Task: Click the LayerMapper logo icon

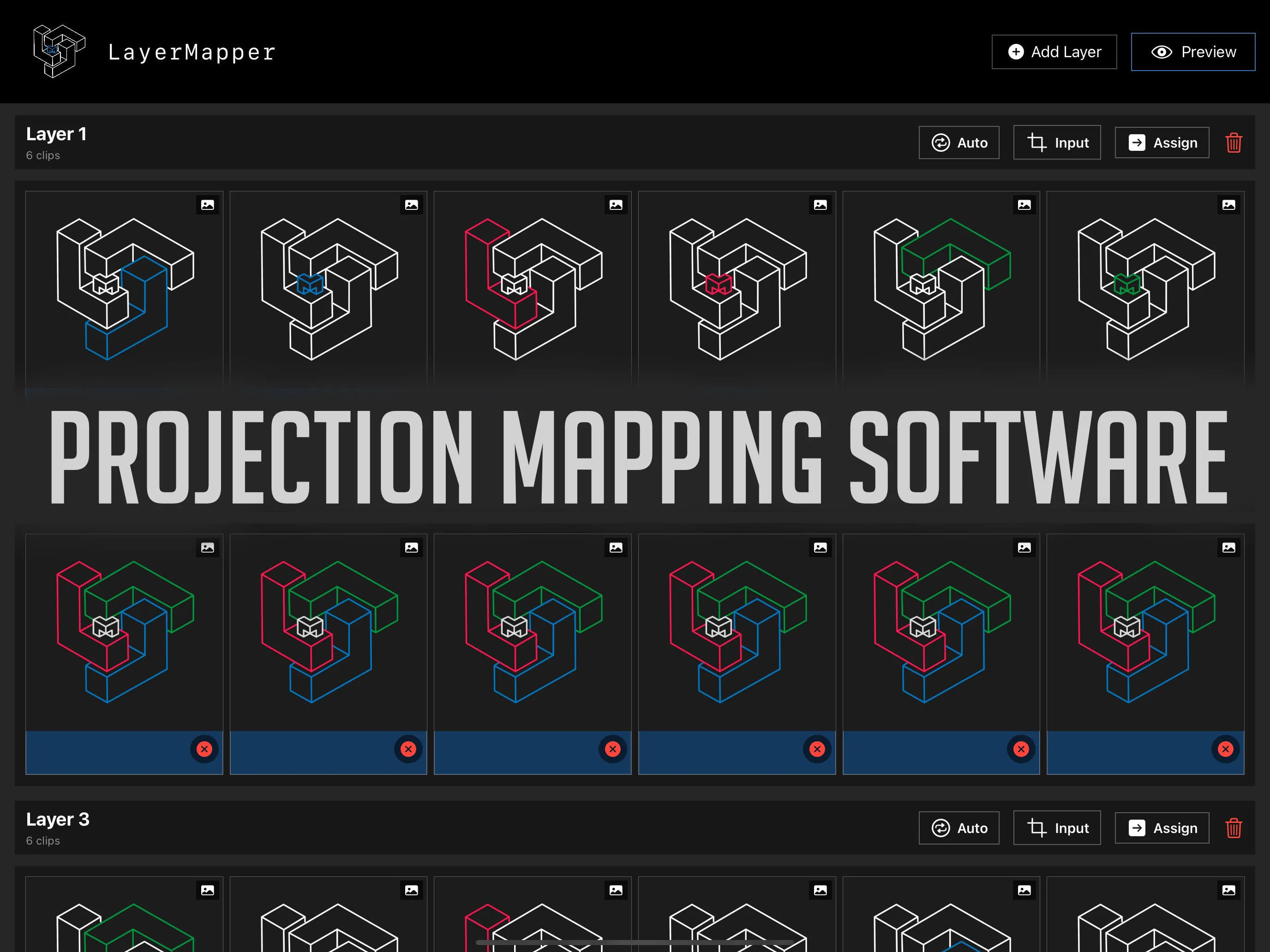Action: [x=59, y=51]
